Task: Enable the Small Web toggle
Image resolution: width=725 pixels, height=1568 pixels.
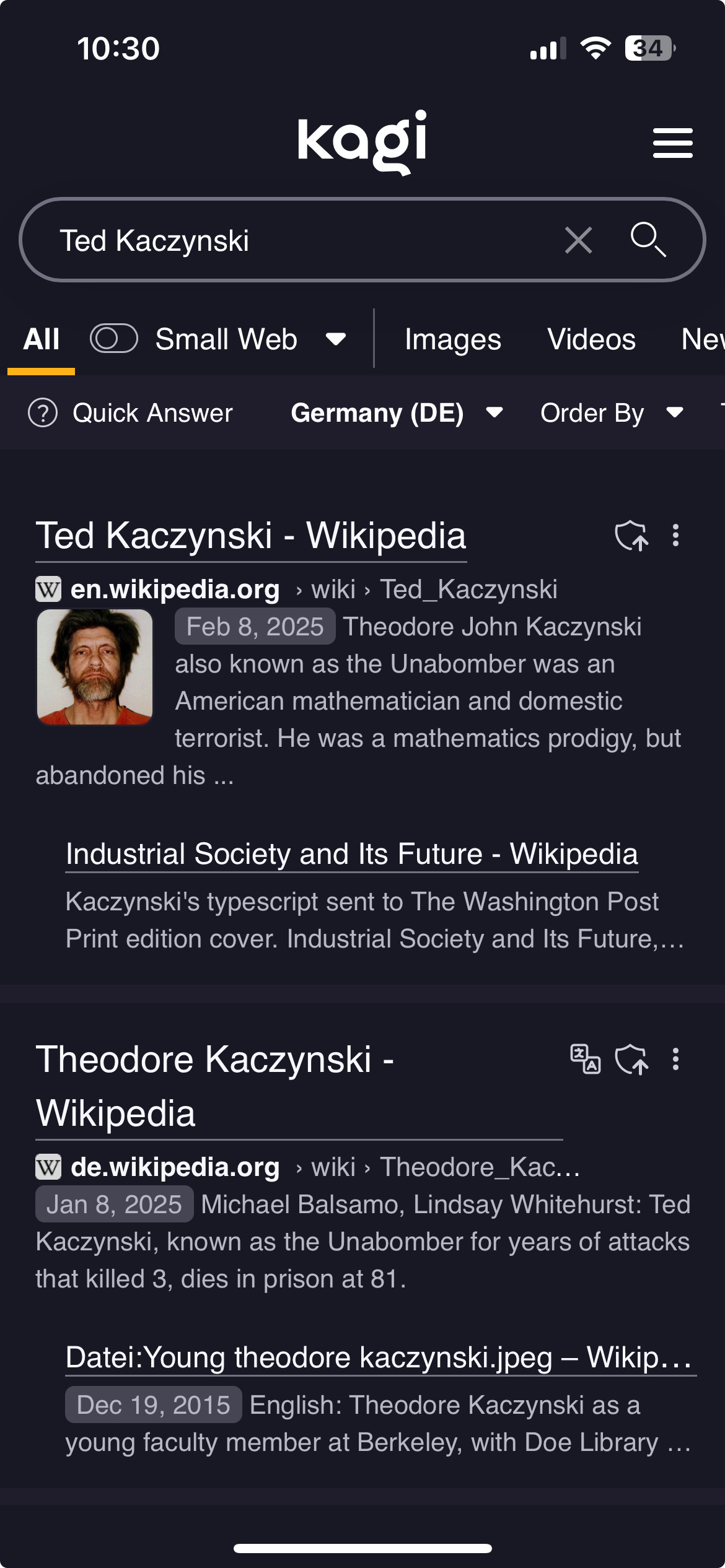Action: tap(113, 339)
